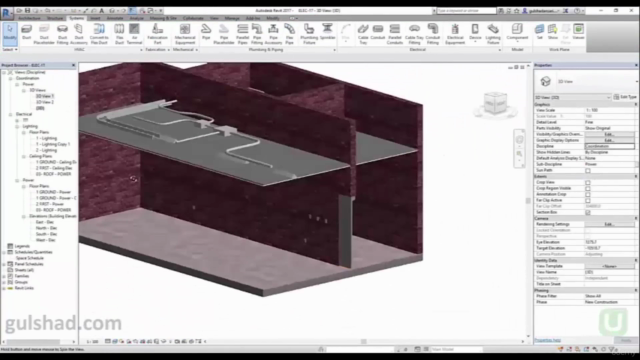Image resolution: width=640 pixels, height=360 pixels.
Task: Click Edit for Rendering Settings
Action: pyautogui.click(x=609, y=224)
